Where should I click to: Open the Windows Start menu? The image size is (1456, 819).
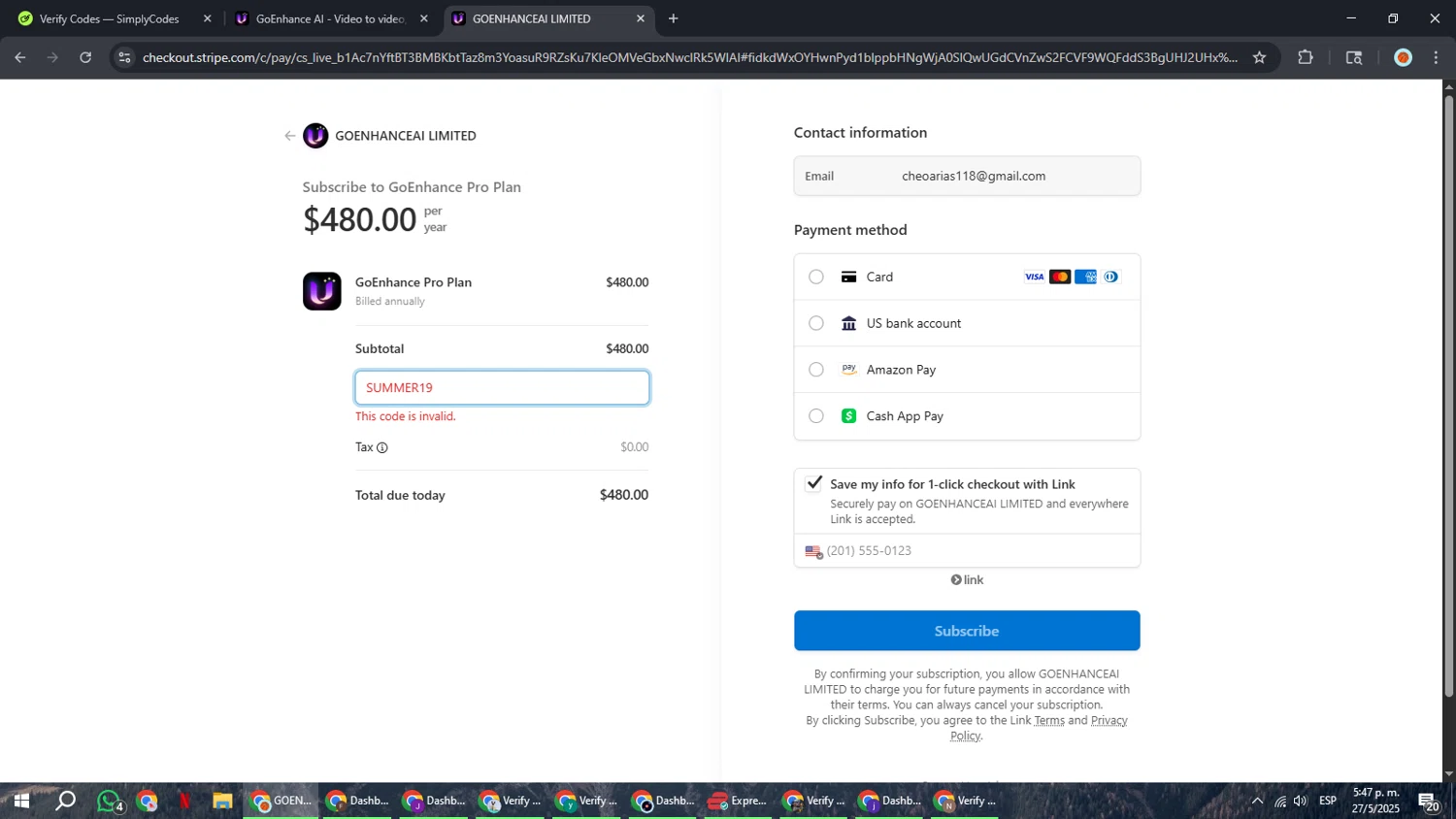click(x=20, y=801)
